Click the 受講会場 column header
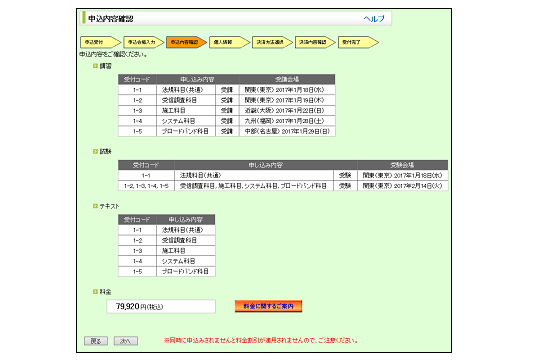Viewport: 543px width, 361px height. click(x=287, y=79)
